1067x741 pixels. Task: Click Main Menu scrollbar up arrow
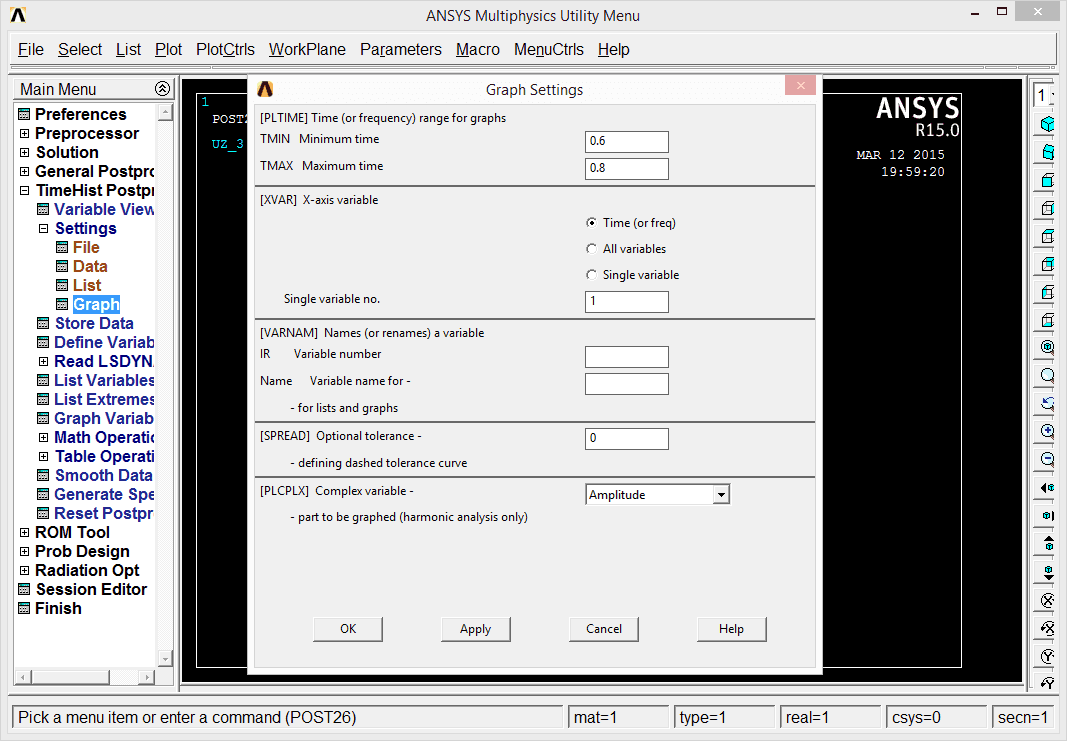[x=165, y=112]
